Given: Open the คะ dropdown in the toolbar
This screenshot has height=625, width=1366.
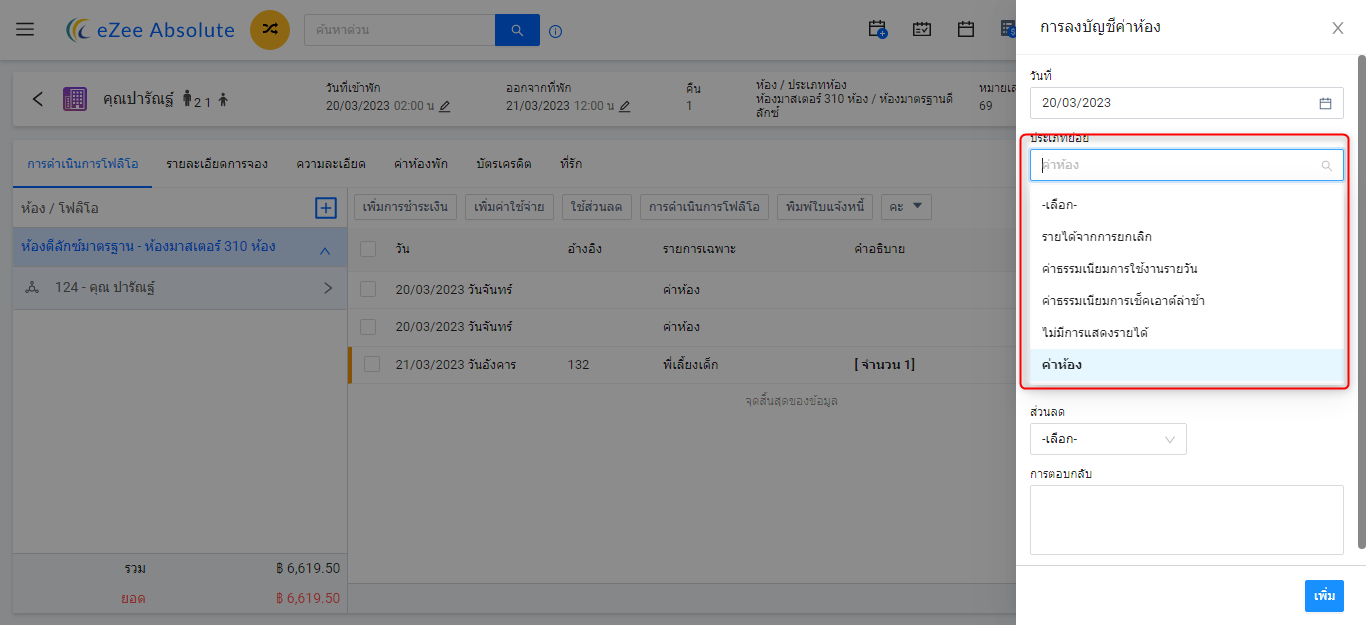Looking at the screenshot, I should 906,207.
